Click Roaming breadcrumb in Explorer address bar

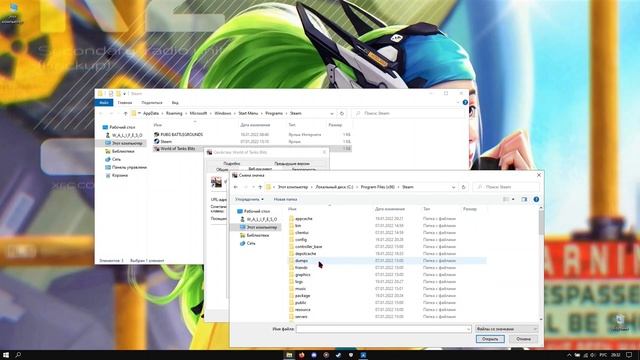(174, 113)
